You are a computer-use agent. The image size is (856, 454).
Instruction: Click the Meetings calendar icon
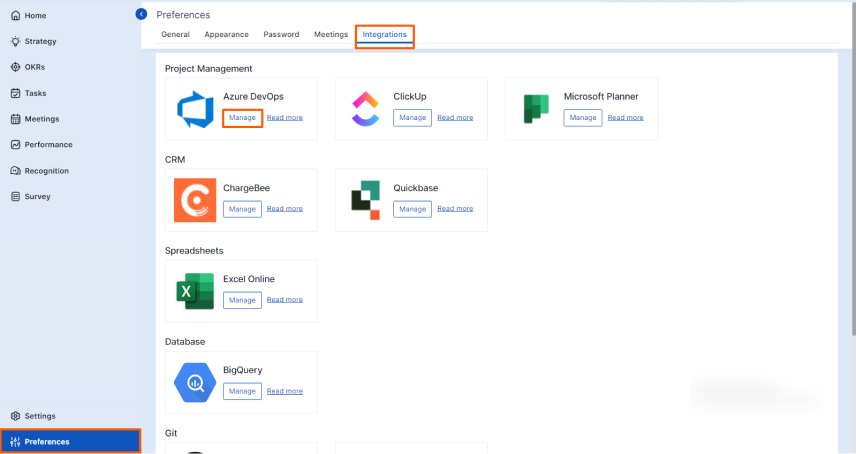point(15,119)
